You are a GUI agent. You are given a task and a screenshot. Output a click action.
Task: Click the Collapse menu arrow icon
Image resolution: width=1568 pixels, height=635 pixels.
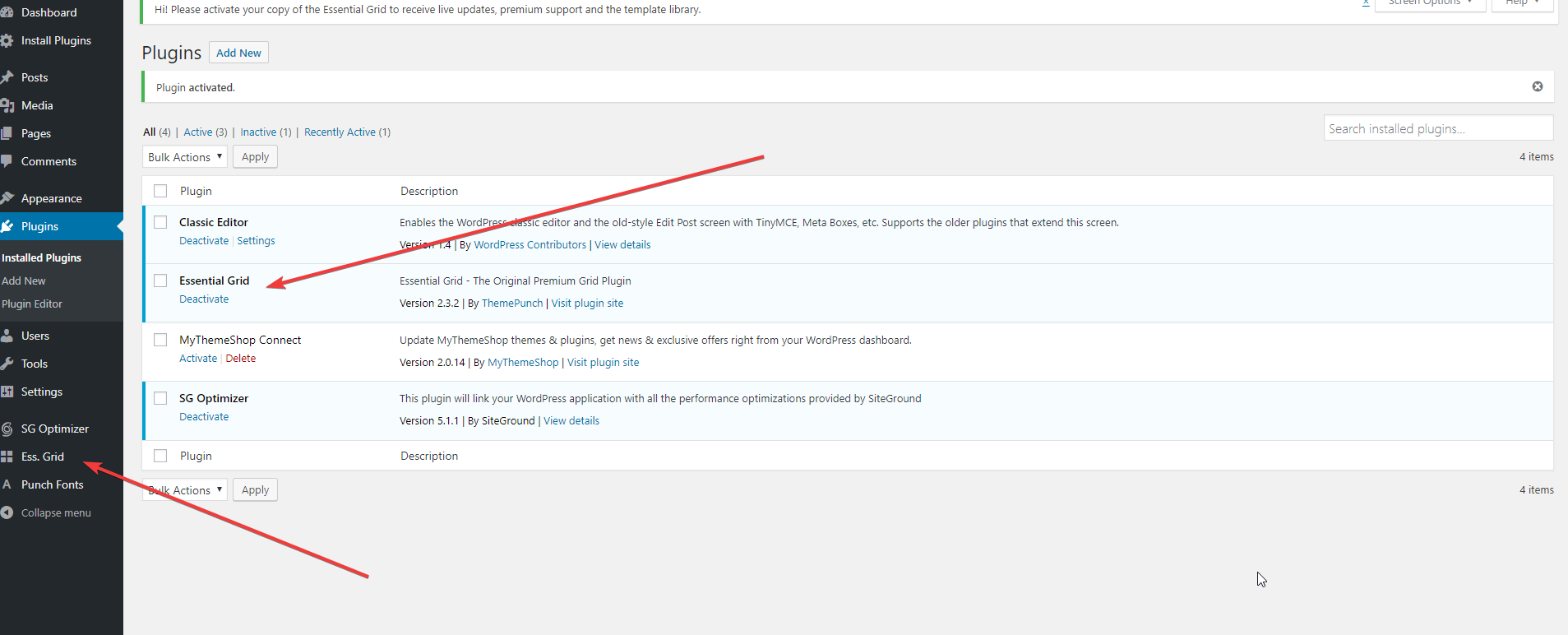coord(7,512)
